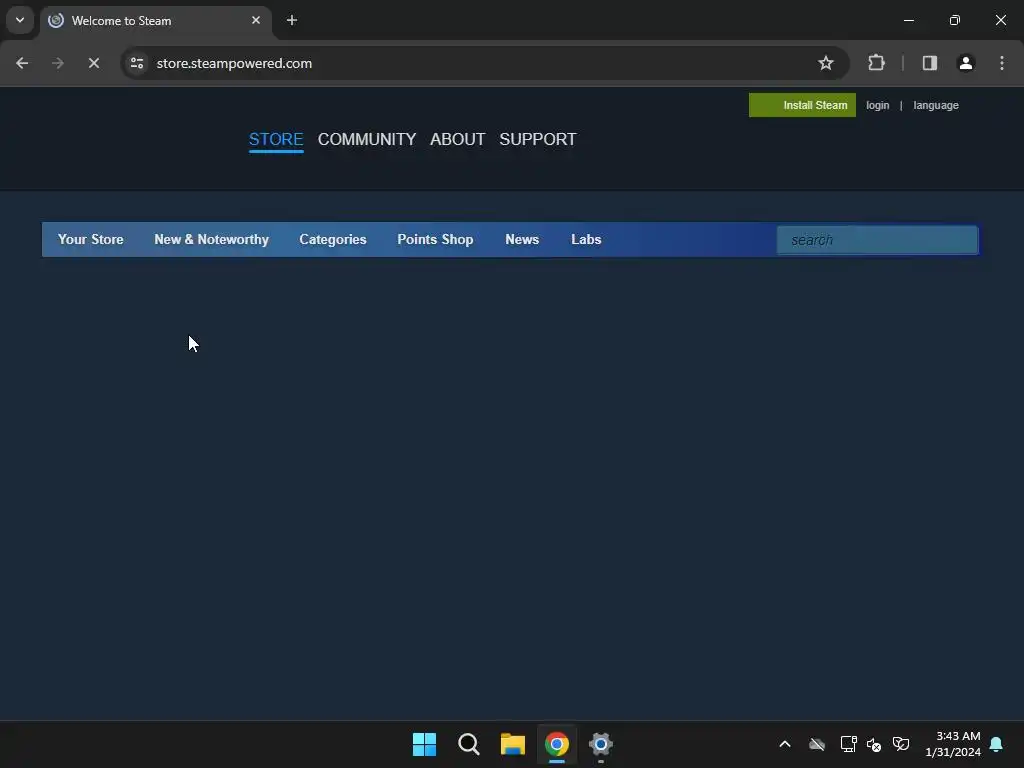Open New & Noteworthy menu
The height and width of the screenshot is (768, 1024).
(212, 239)
